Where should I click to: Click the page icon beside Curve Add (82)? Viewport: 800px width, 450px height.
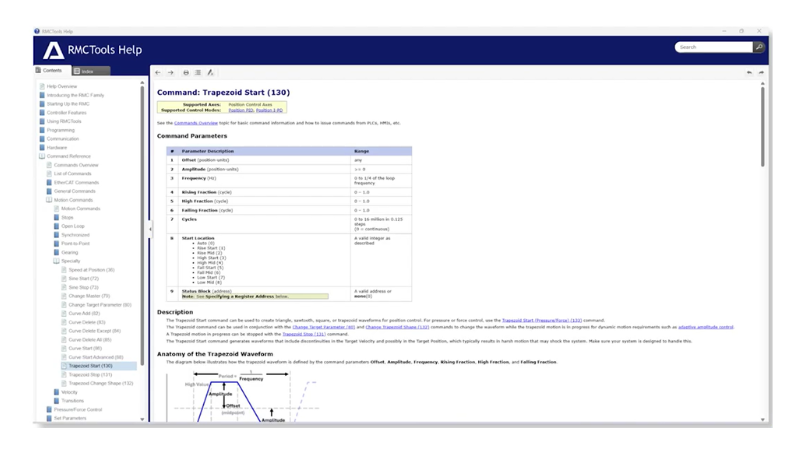[64, 313]
